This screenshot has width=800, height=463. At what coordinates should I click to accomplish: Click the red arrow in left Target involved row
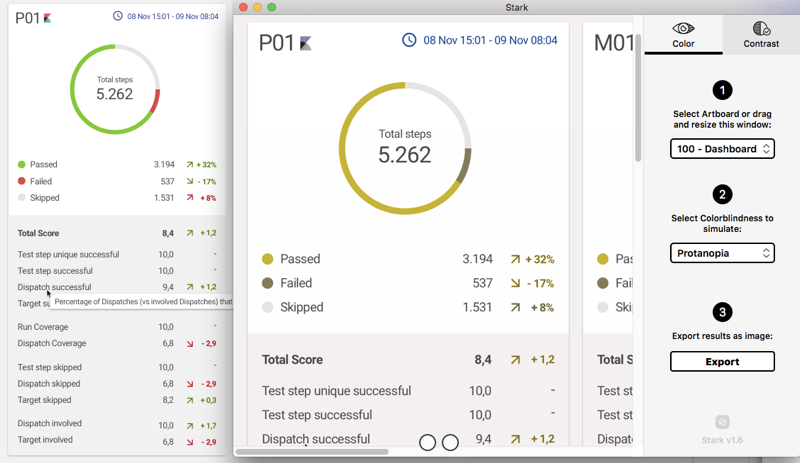coord(190,442)
